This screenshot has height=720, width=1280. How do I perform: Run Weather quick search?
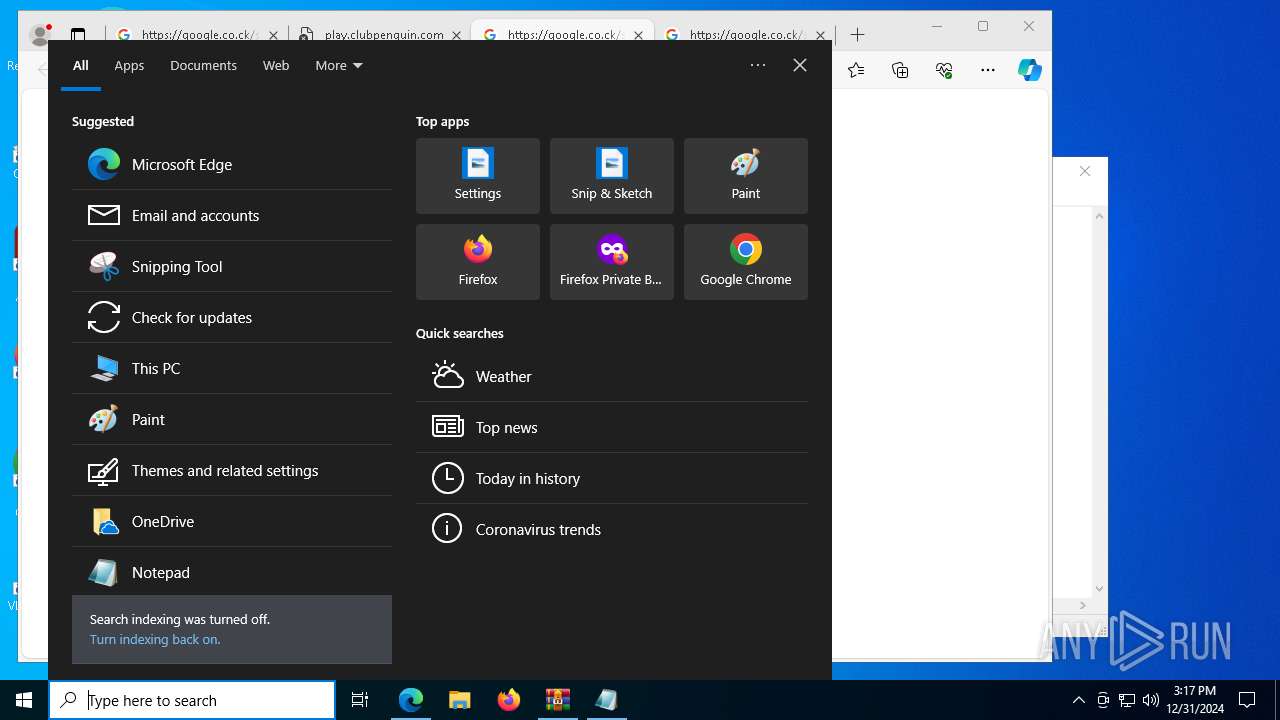612,376
